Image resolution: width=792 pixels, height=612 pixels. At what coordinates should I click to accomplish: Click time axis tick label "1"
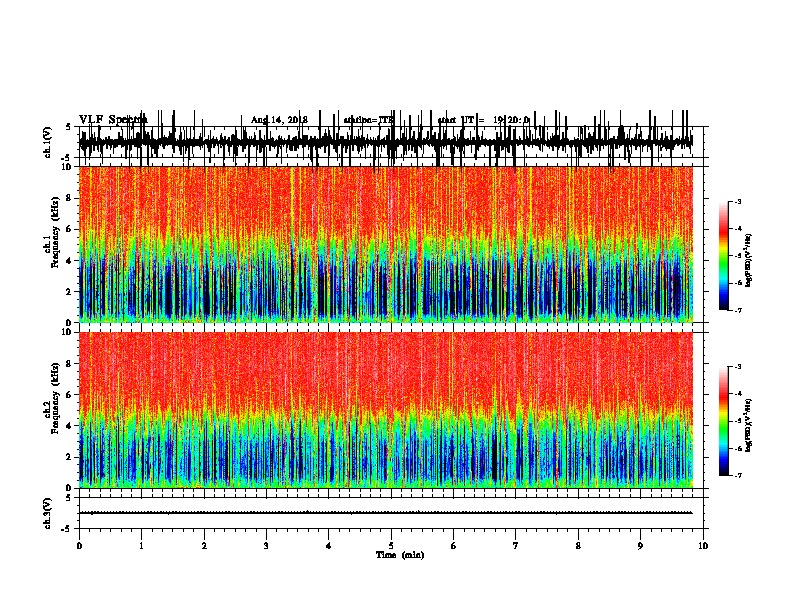coord(141,546)
